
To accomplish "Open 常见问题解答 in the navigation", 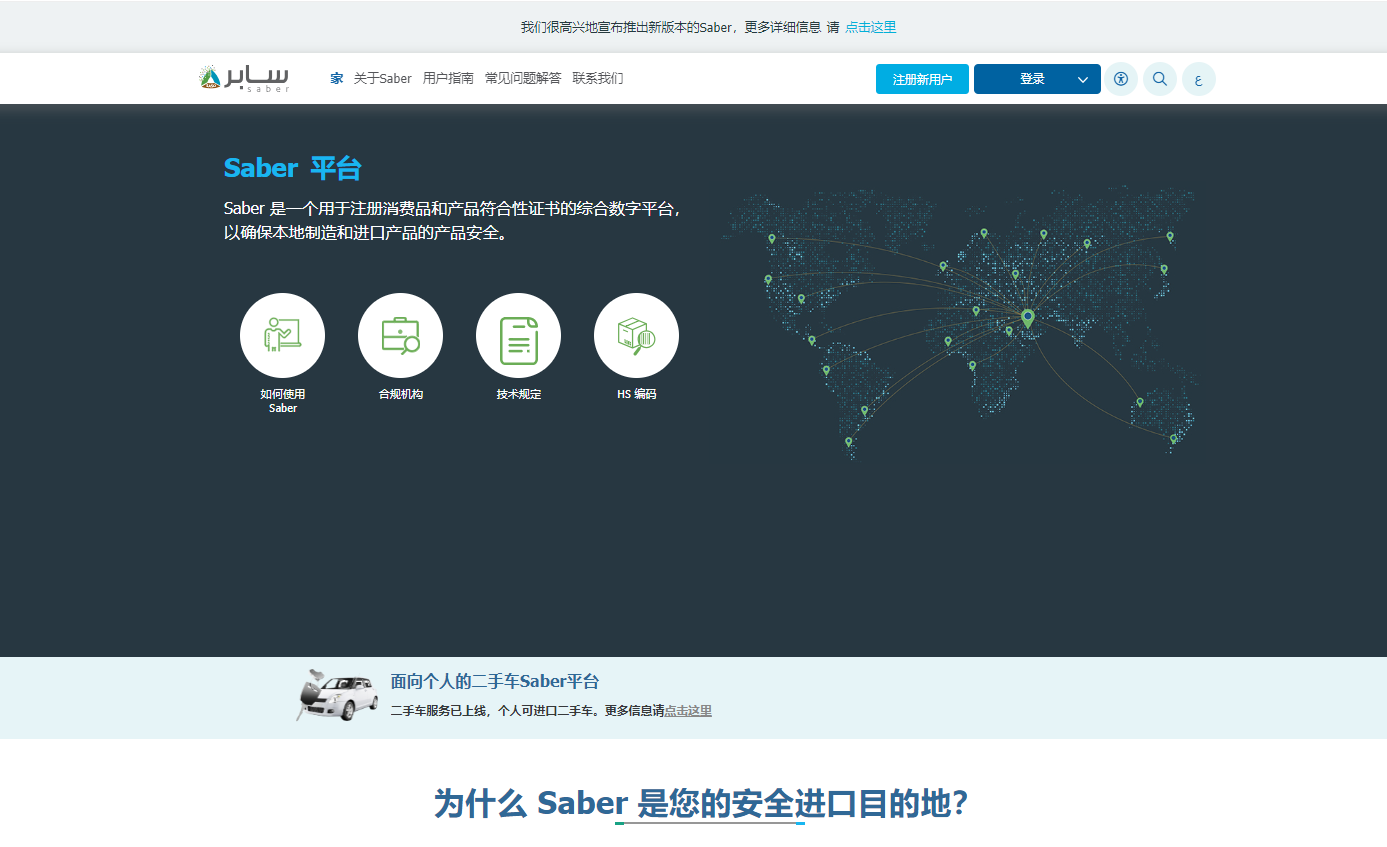I will pyautogui.click(x=522, y=78).
